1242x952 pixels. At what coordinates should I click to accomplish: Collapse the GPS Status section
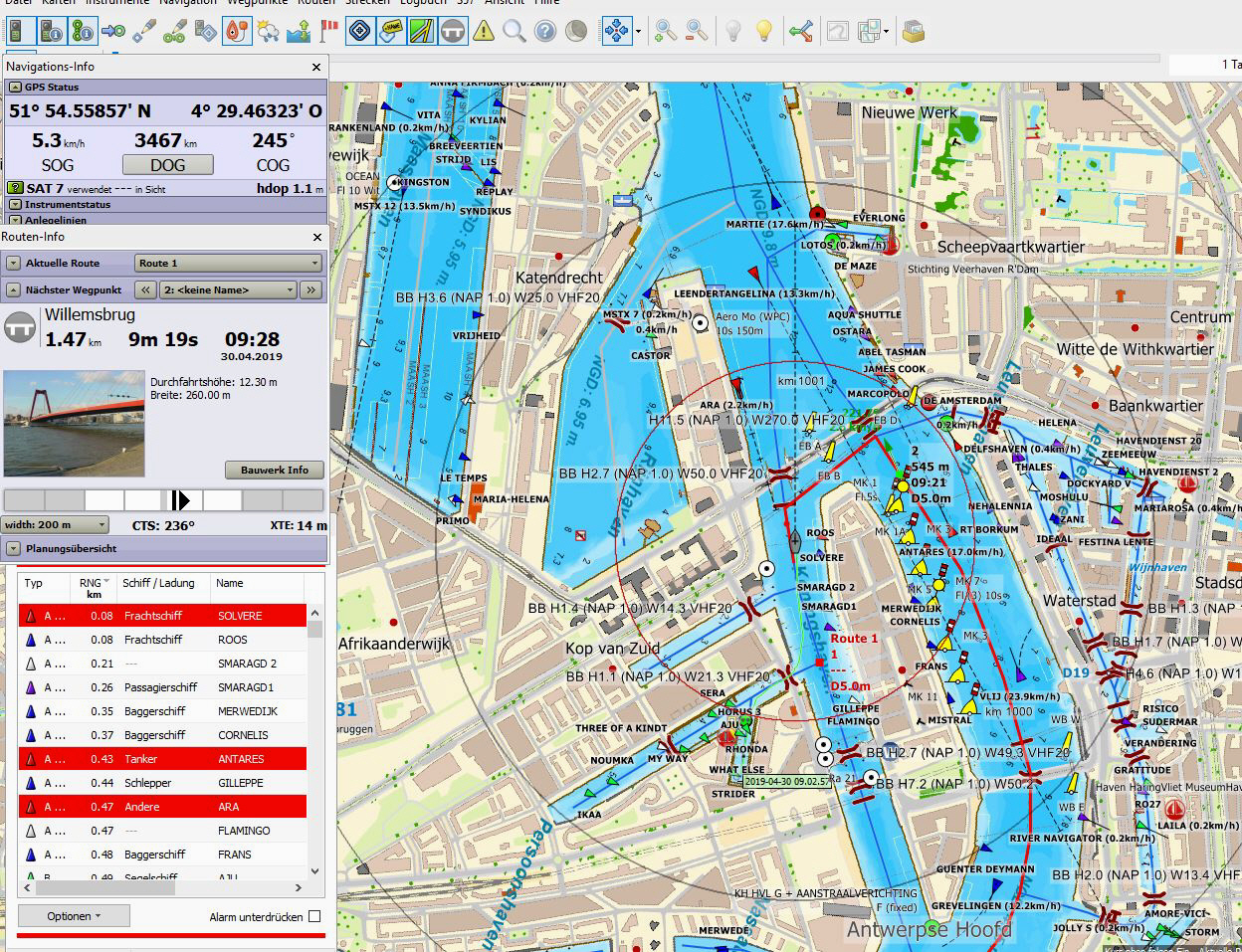click(x=15, y=88)
